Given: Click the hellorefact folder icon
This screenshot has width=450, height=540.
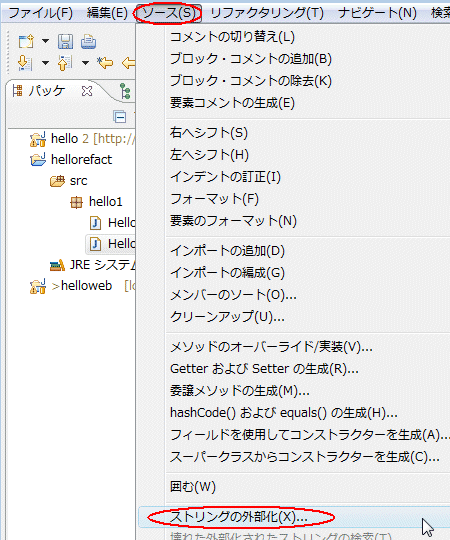Looking at the screenshot, I should [38, 160].
